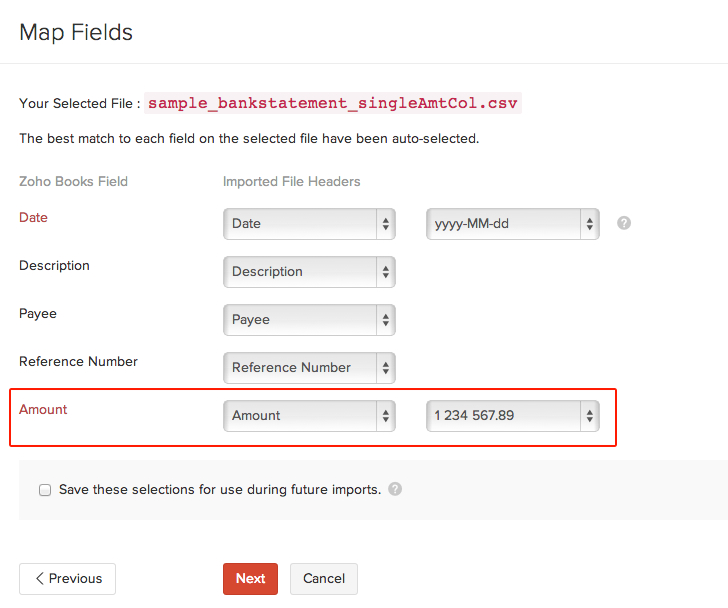The image size is (728, 608).
Task: Open the Date header dropdown
Action: pyautogui.click(x=309, y=223)
